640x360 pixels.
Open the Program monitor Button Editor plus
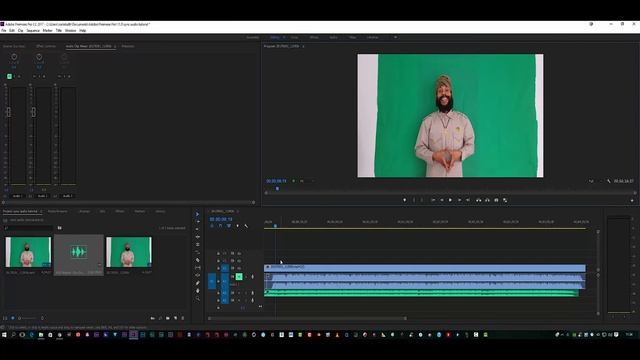632,200
